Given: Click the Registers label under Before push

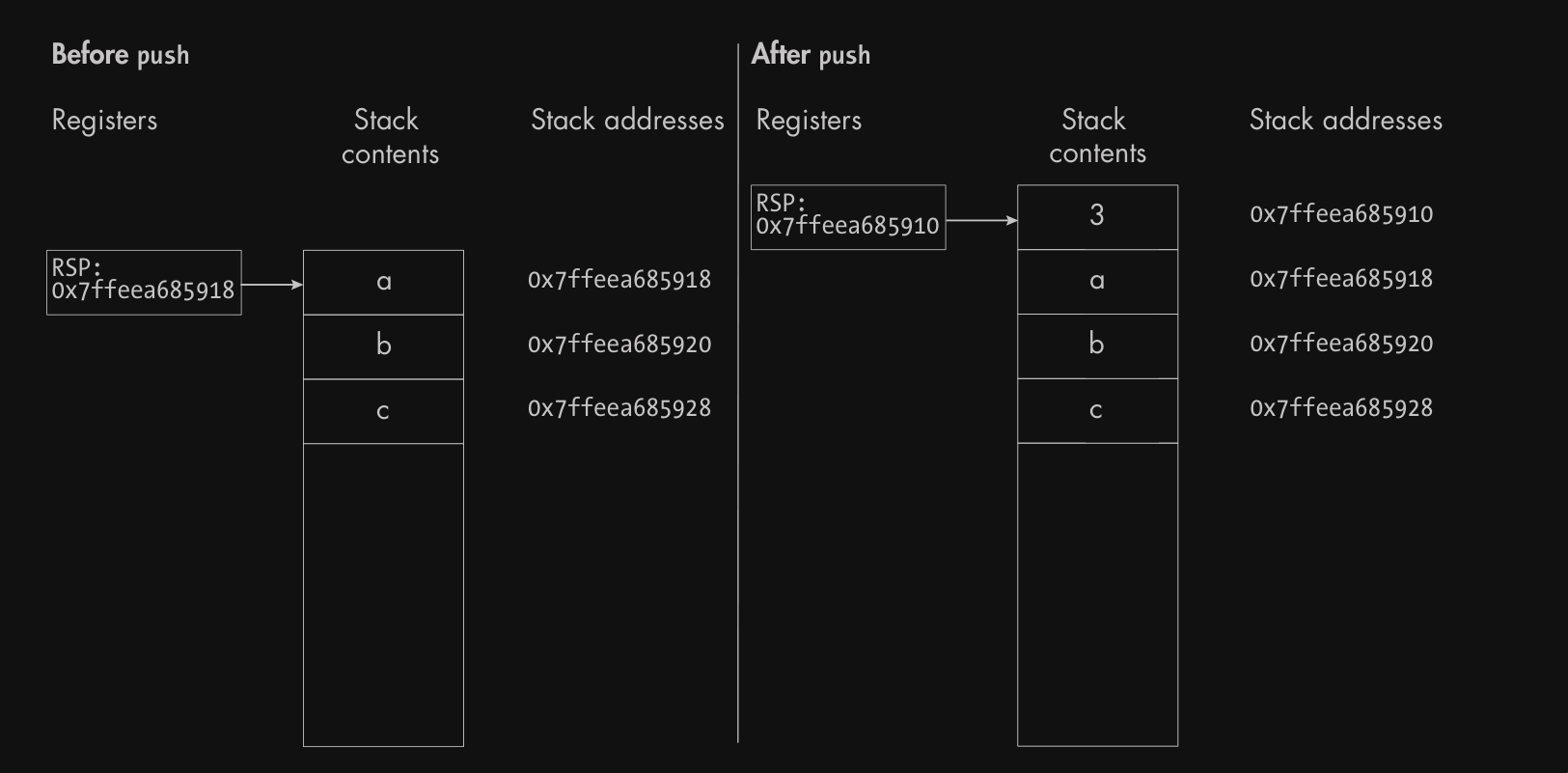Looking at the screenshot, I should tap(104, 121).
